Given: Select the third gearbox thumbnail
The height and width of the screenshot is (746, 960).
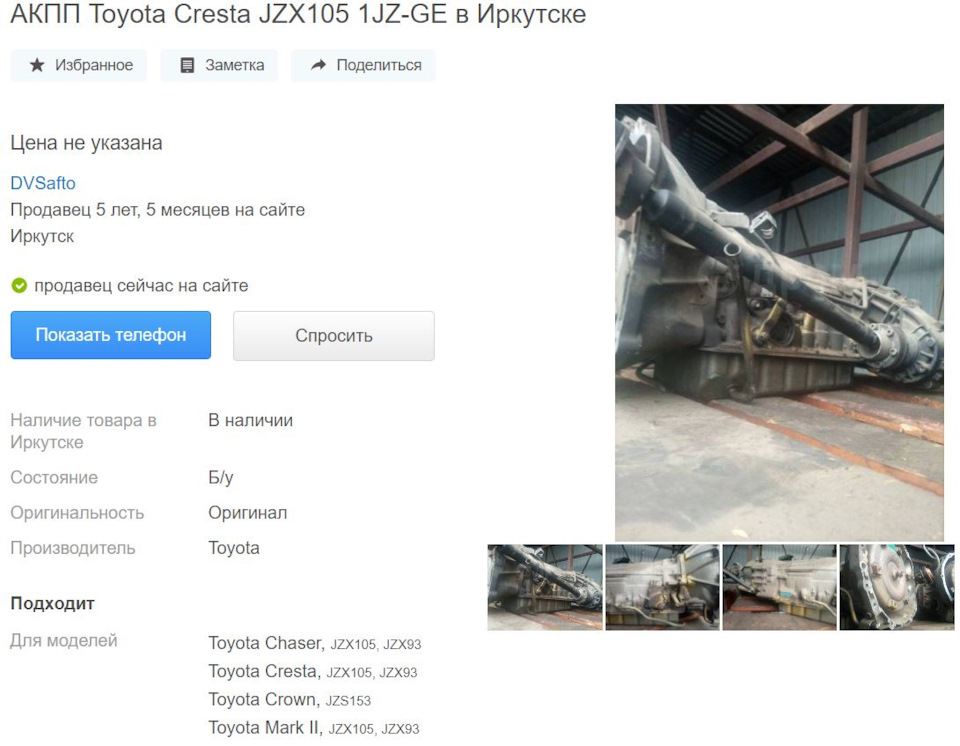Looking at the screenshot, I should [x=779, y=587].
